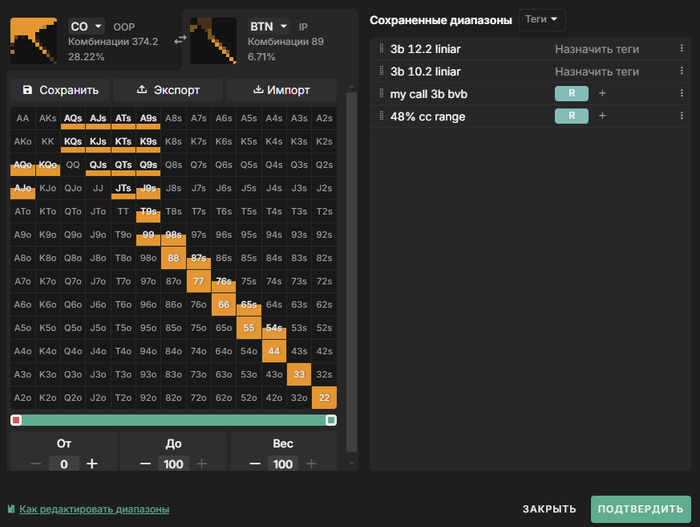The image size is (700, 527).
Task: Toggle the 22 hand cell
Action: pos(324,397)
